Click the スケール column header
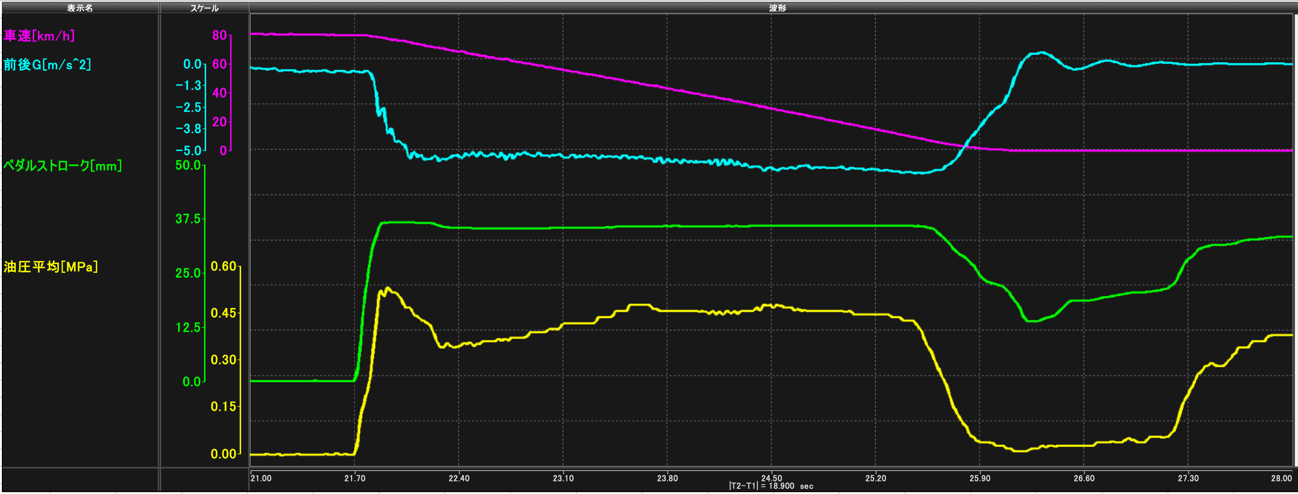Viewport: 1298px width, 494px height. point(203,7)
